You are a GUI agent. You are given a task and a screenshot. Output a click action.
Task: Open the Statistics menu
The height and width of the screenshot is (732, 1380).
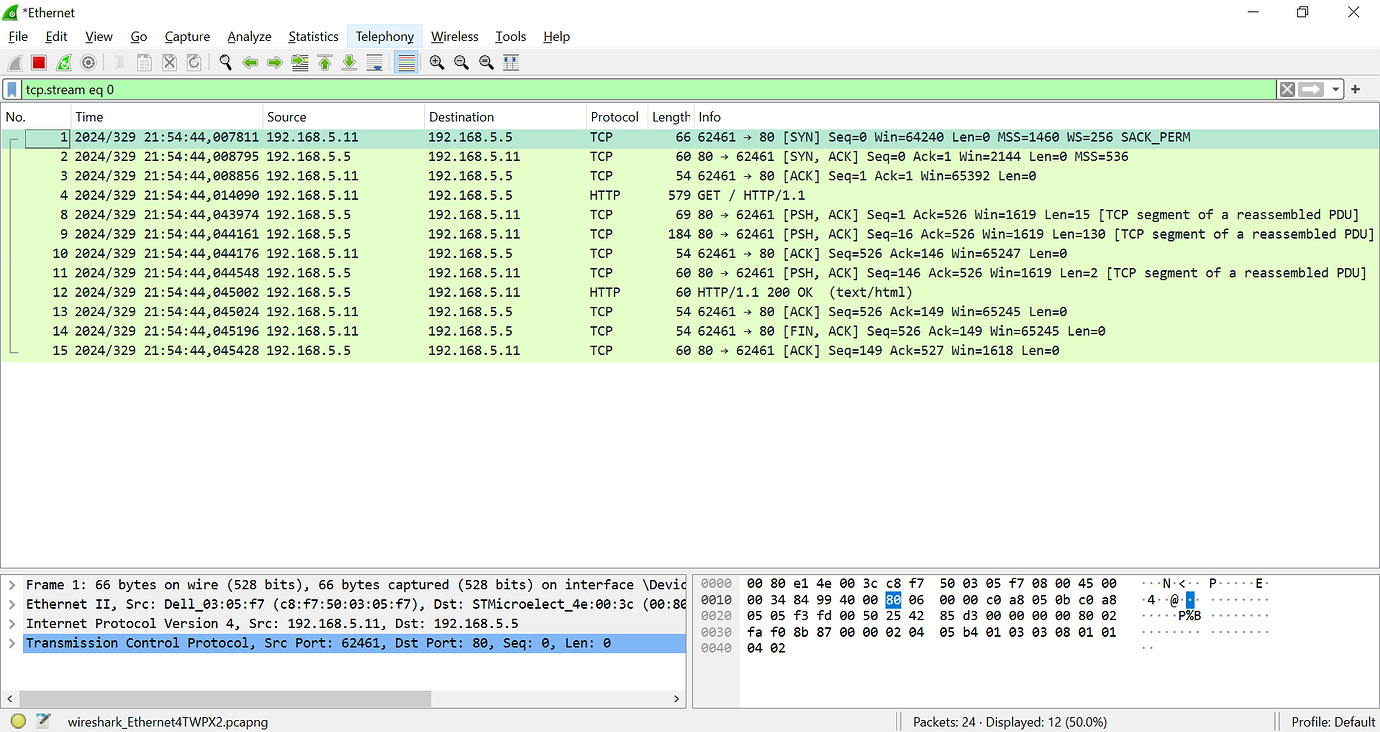(313, 36)
